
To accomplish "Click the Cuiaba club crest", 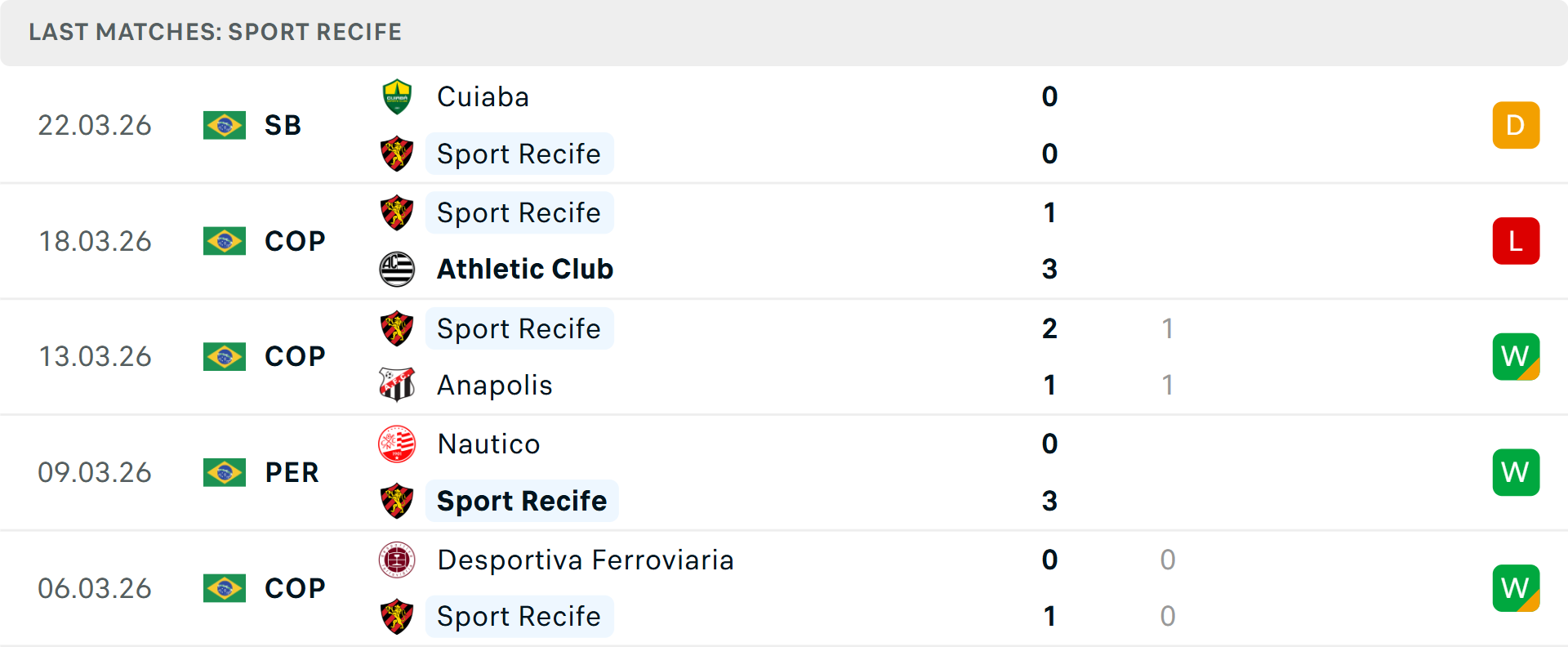I will pos(397,96).
